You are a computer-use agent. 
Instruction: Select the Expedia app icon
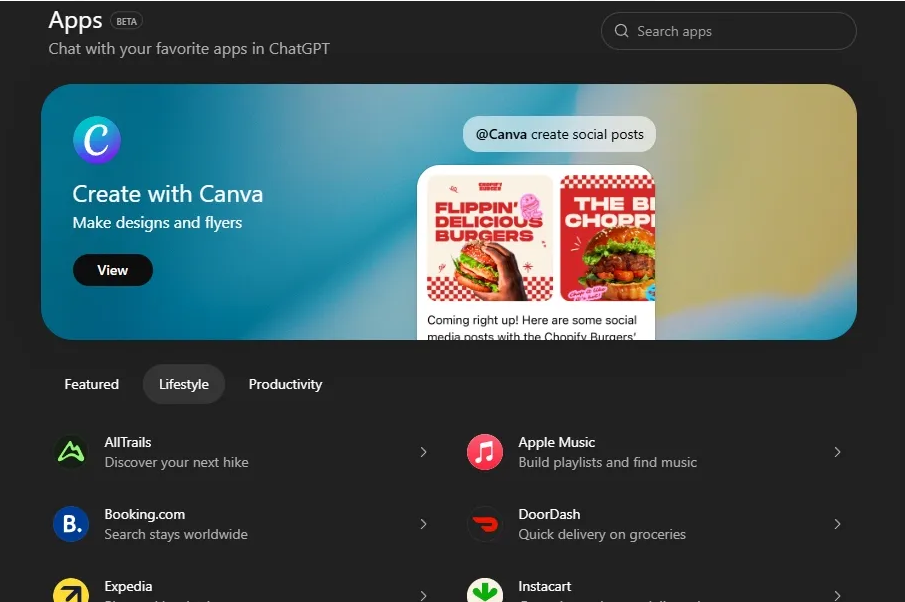click(70, 592)
